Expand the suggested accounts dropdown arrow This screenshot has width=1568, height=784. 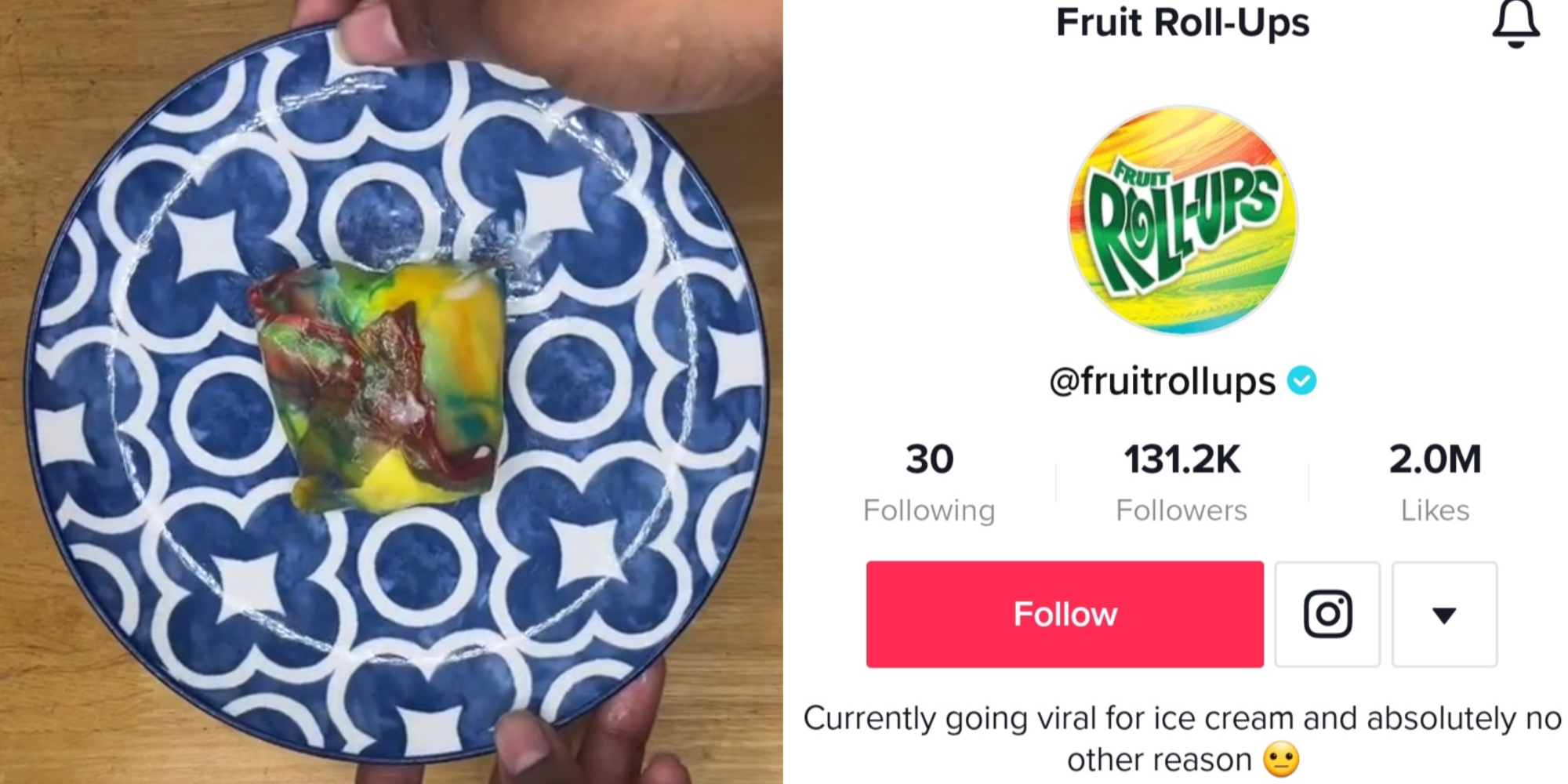coord(1444,615)
